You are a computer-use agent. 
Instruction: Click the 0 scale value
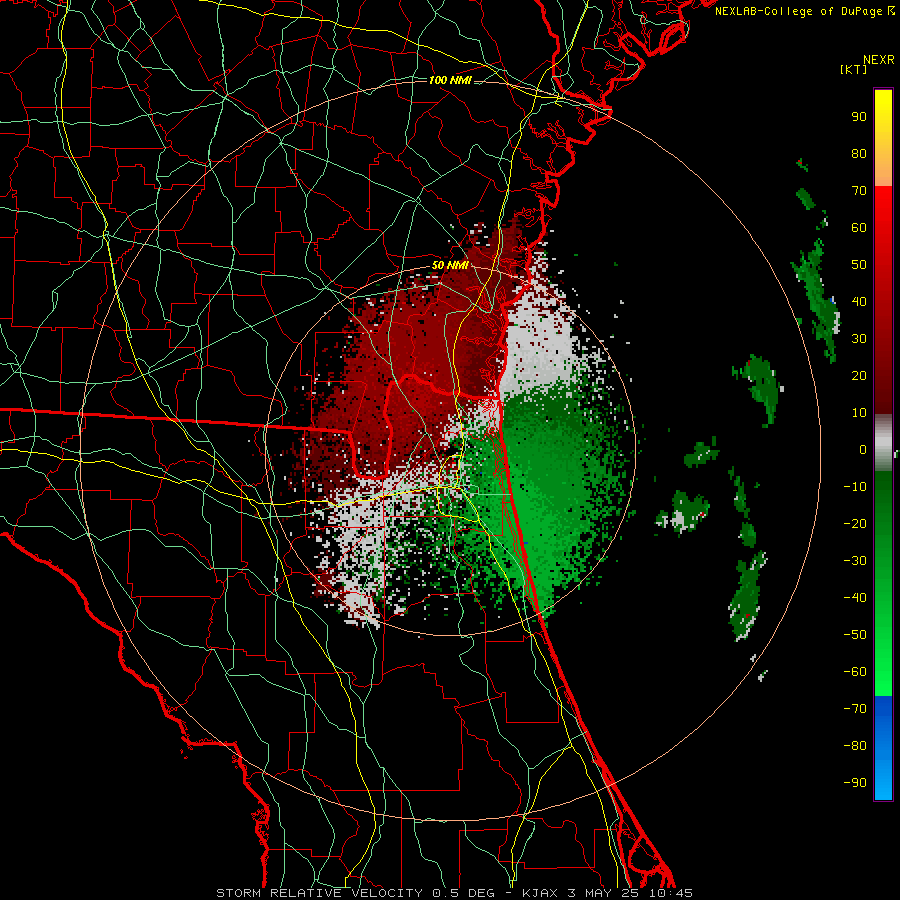click(863, 449)
